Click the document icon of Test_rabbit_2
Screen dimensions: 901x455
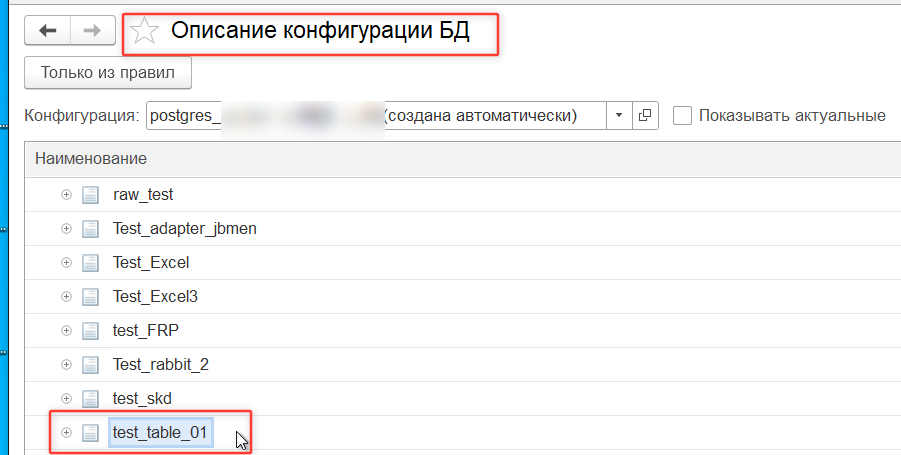point(90,365)
